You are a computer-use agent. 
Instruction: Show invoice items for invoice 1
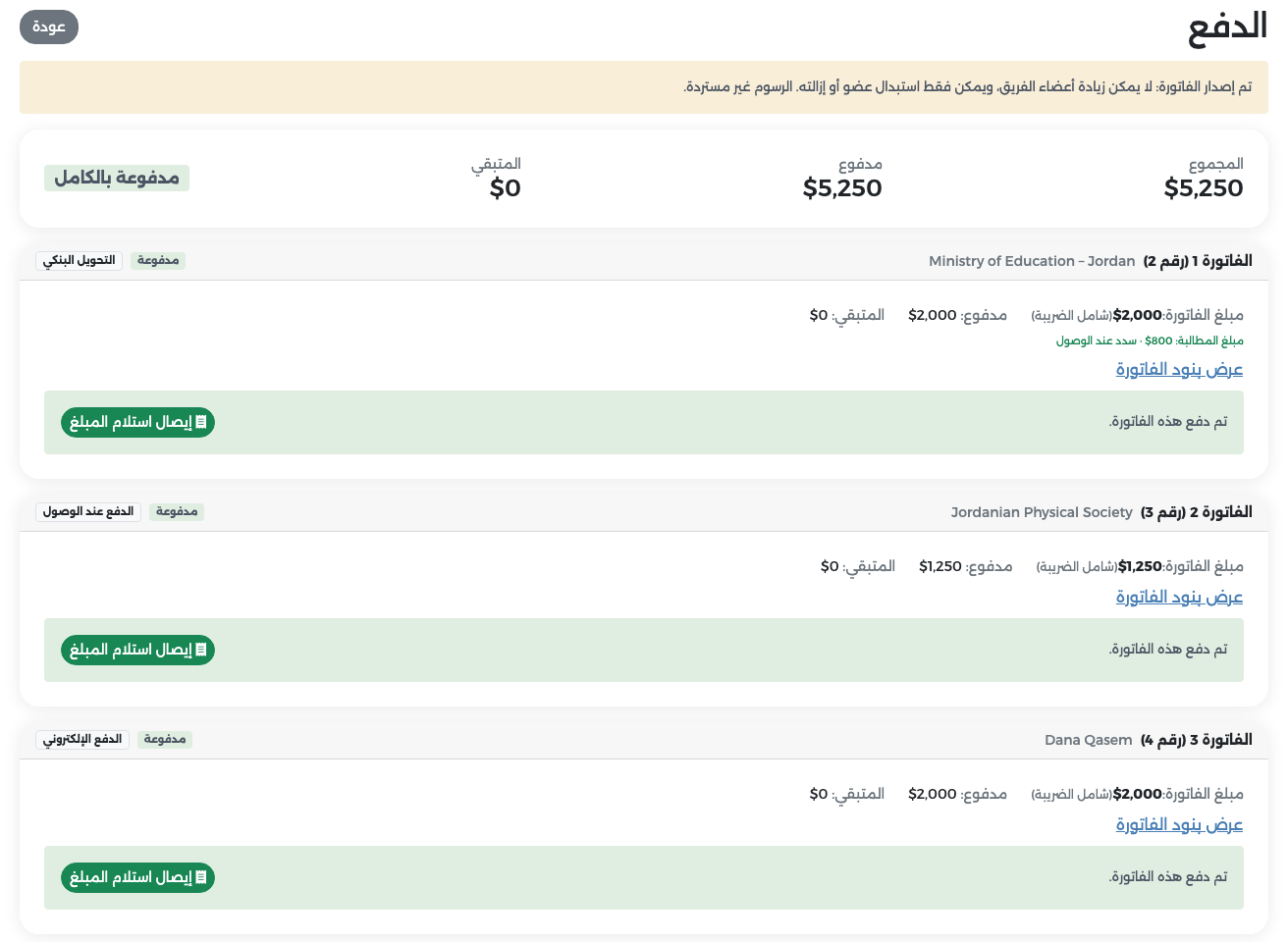point(1179,369)
